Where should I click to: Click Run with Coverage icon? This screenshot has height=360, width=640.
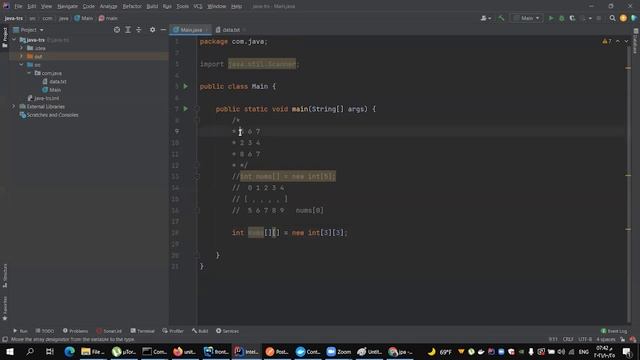coord(572,18)
